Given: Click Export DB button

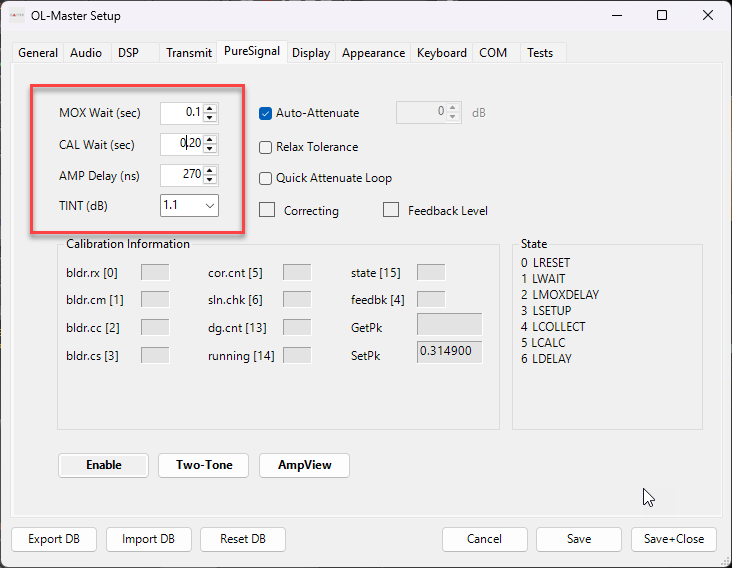Looking at the screenshot, I should click(x=54, y=539).
